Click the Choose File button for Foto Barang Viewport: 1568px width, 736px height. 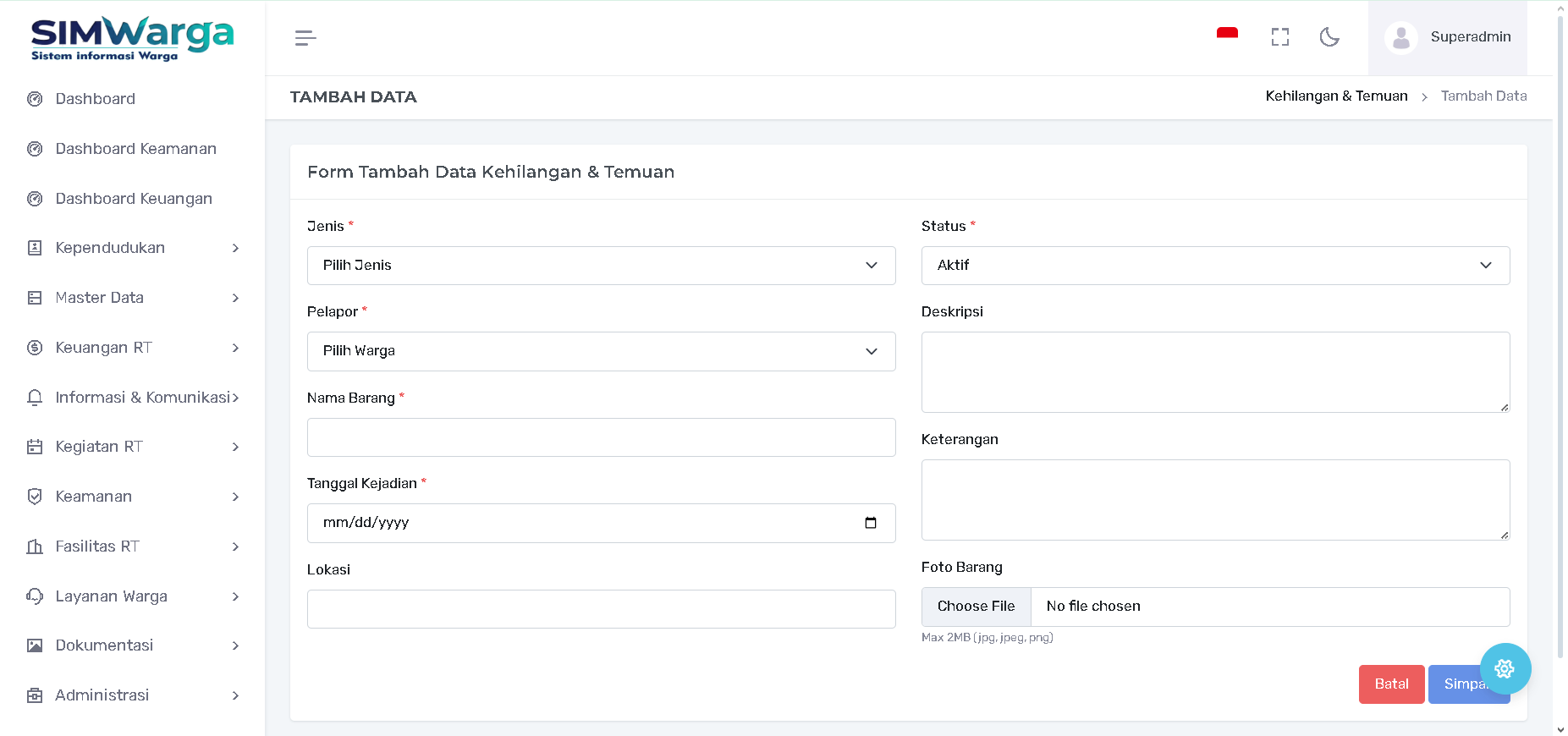coord(976,607)
